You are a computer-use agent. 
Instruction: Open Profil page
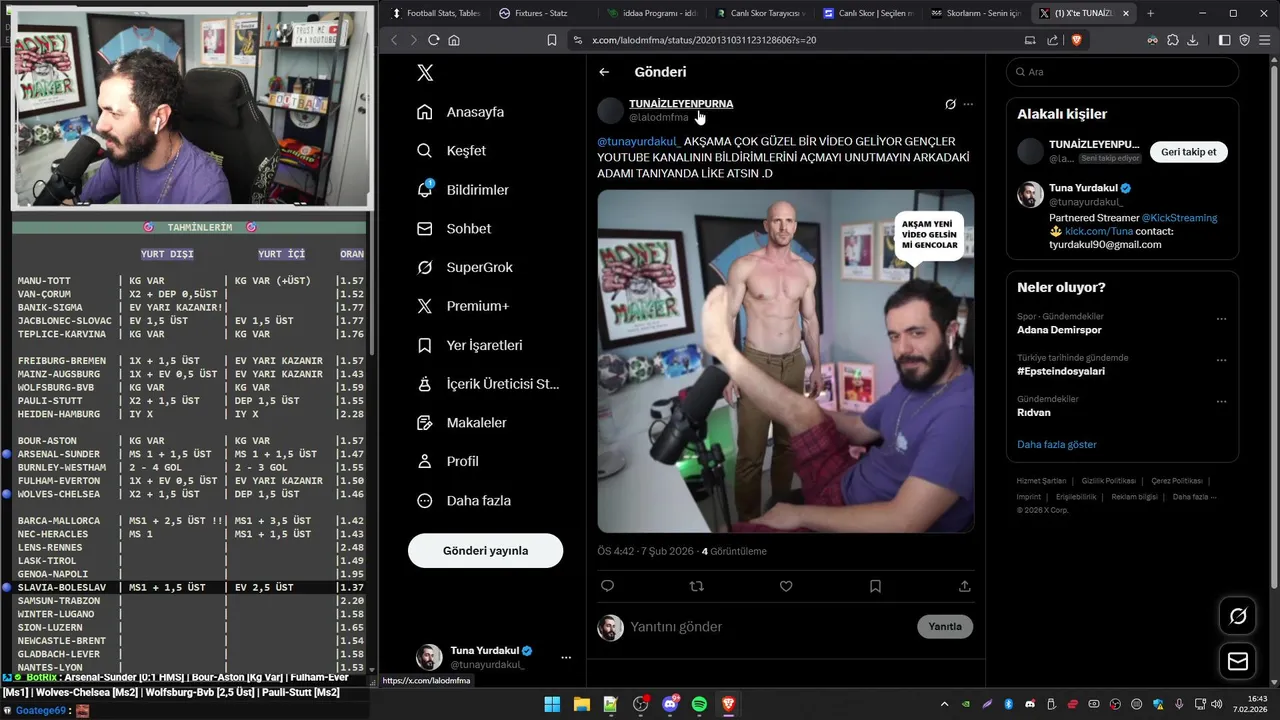click(x=447, y=461)
